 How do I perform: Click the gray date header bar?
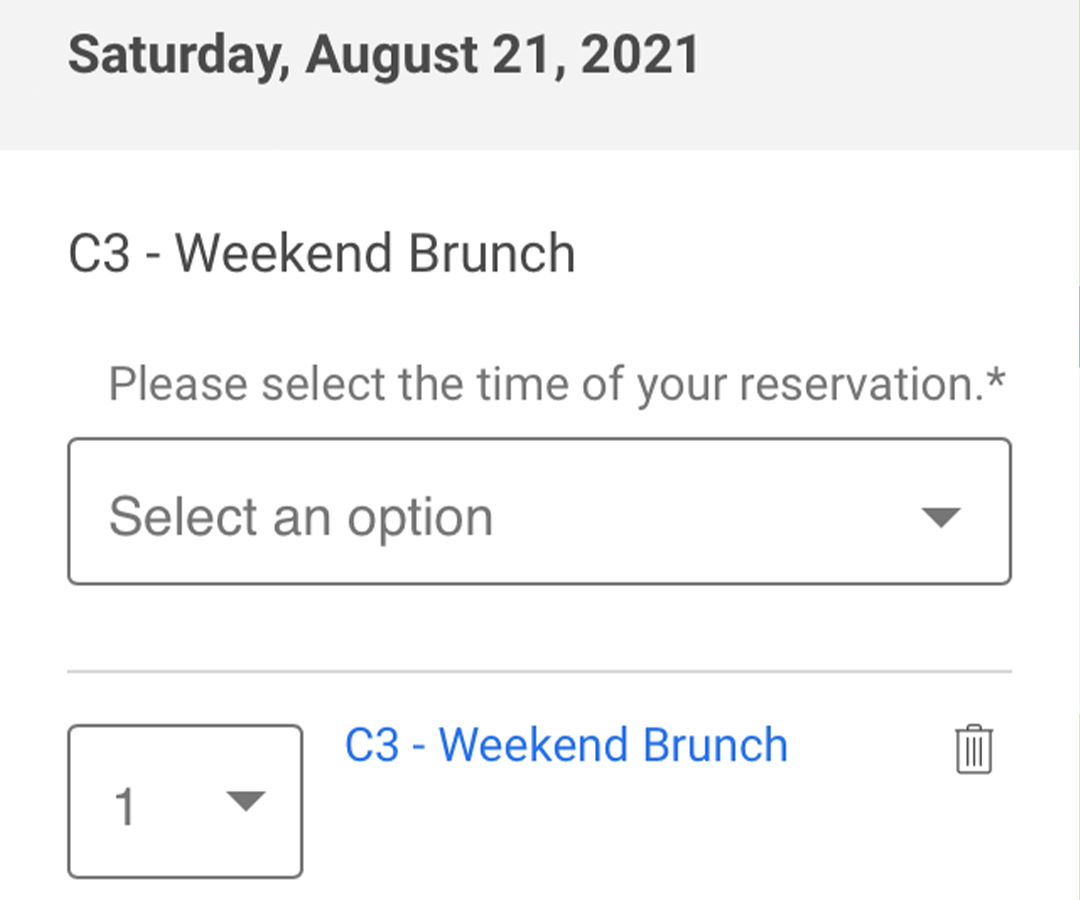click(539, 74)
